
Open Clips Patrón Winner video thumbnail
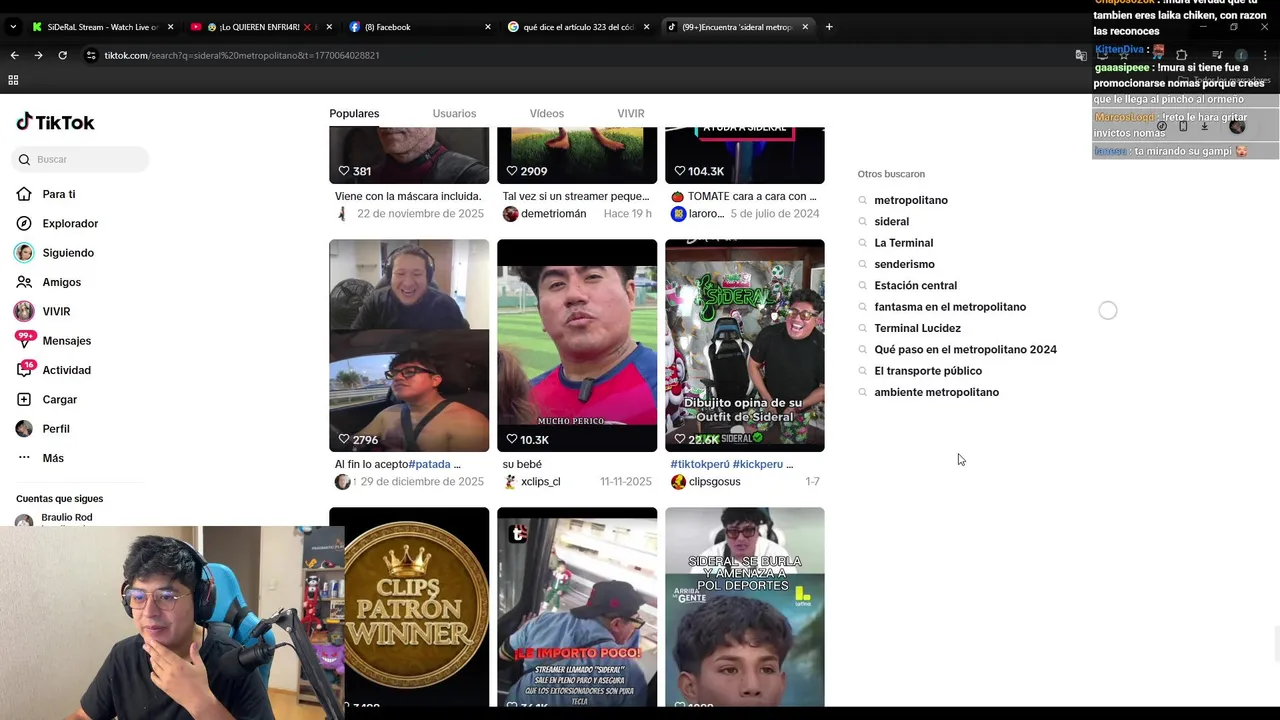(x=409, y=607)
